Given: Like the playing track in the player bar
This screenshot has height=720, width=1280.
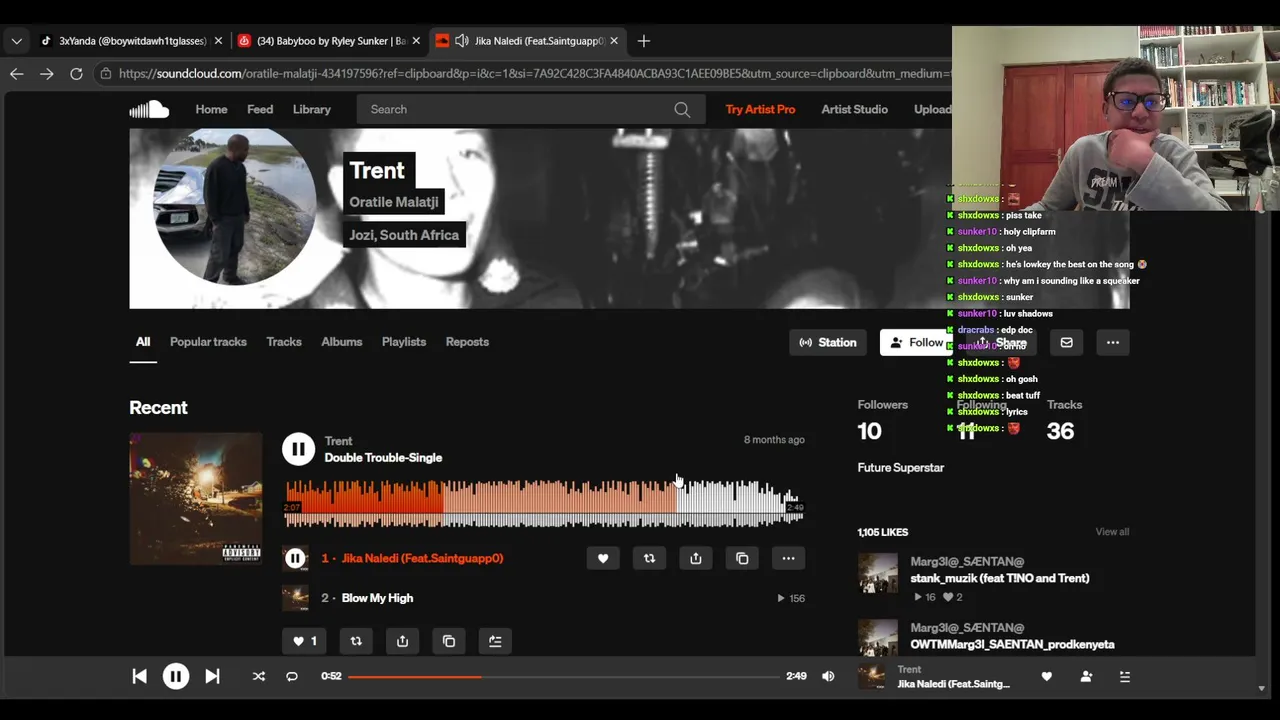Looking at the screenshot, I should point(1046,677).
